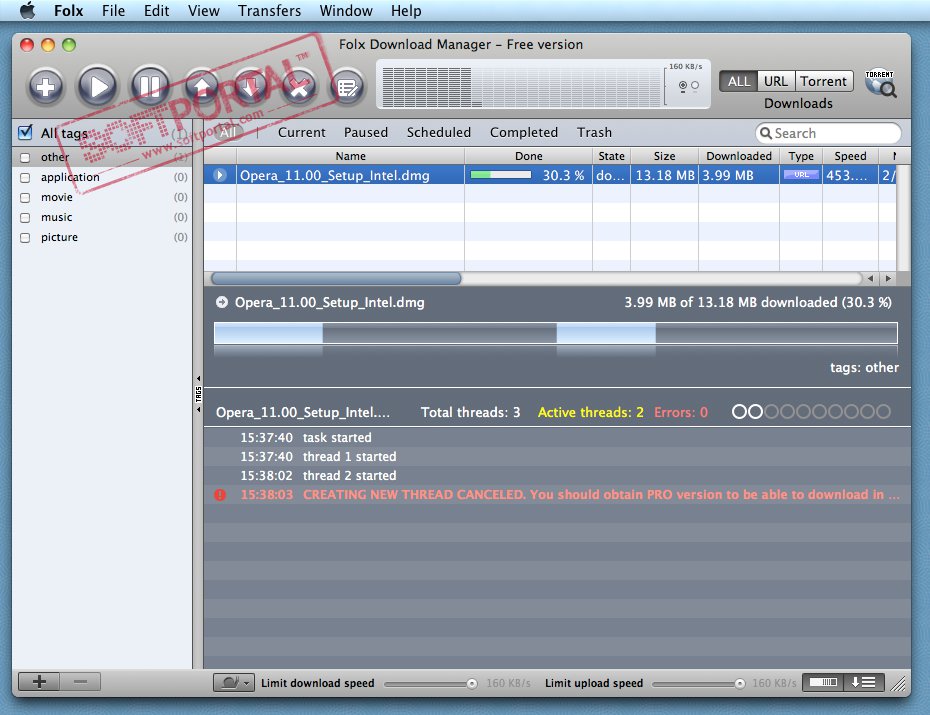Click the scrollbar right arrow
The width and height of the screenshot is (930, 715).
coord(888,278)
